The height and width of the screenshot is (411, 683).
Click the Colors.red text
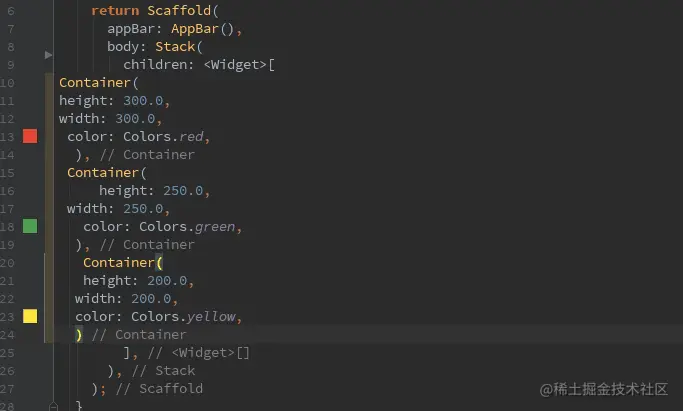163,137
